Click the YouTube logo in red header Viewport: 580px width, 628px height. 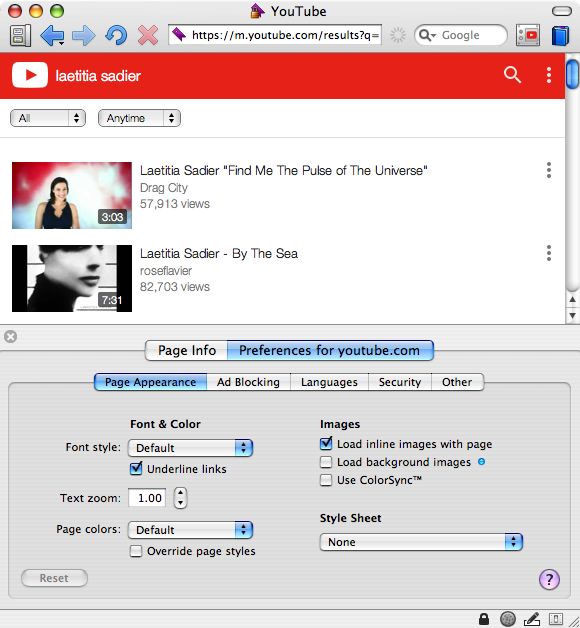[30, 75]
